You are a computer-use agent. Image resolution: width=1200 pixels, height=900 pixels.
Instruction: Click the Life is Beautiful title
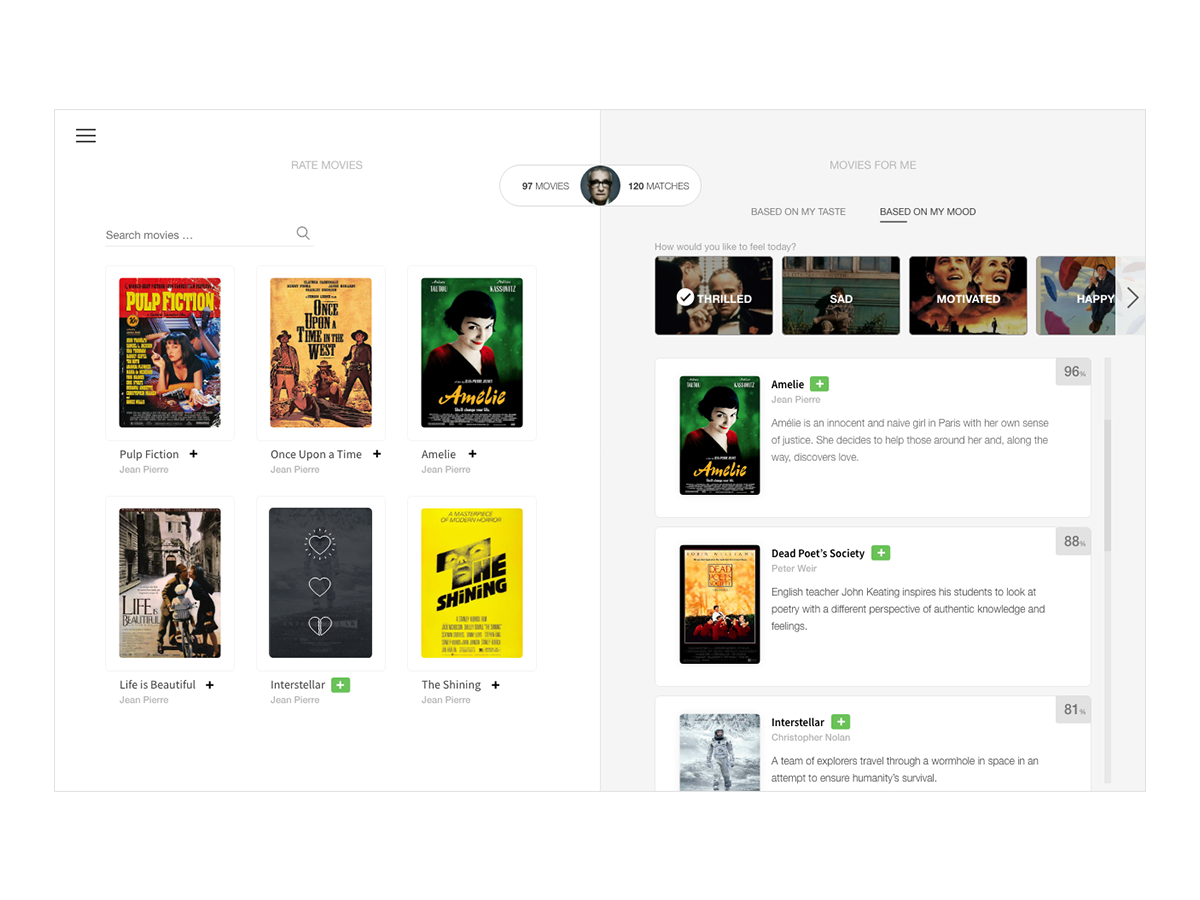tap(158, 685)
